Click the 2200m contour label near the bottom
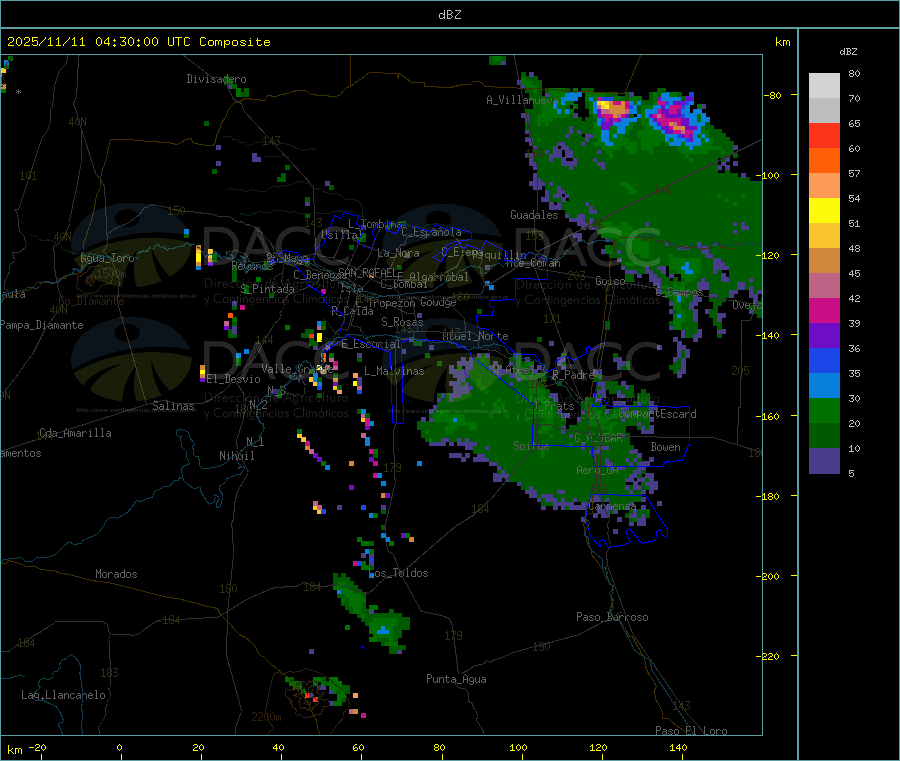This screenshot has height=761, width=900. (266, 717)
